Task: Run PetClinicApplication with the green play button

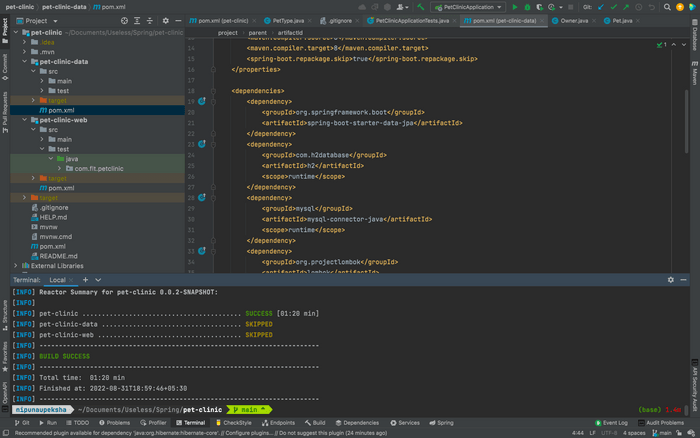Action: [x=515, y=7]
